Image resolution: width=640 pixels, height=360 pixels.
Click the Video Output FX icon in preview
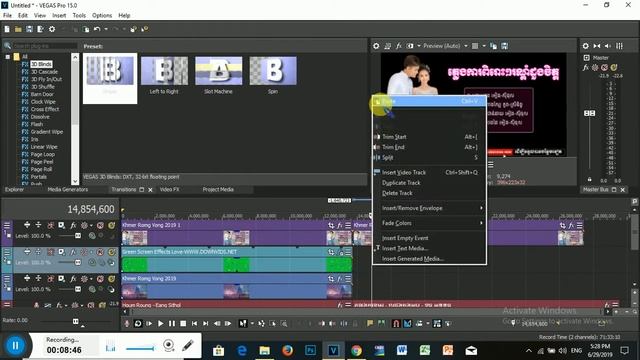[399, 46]
